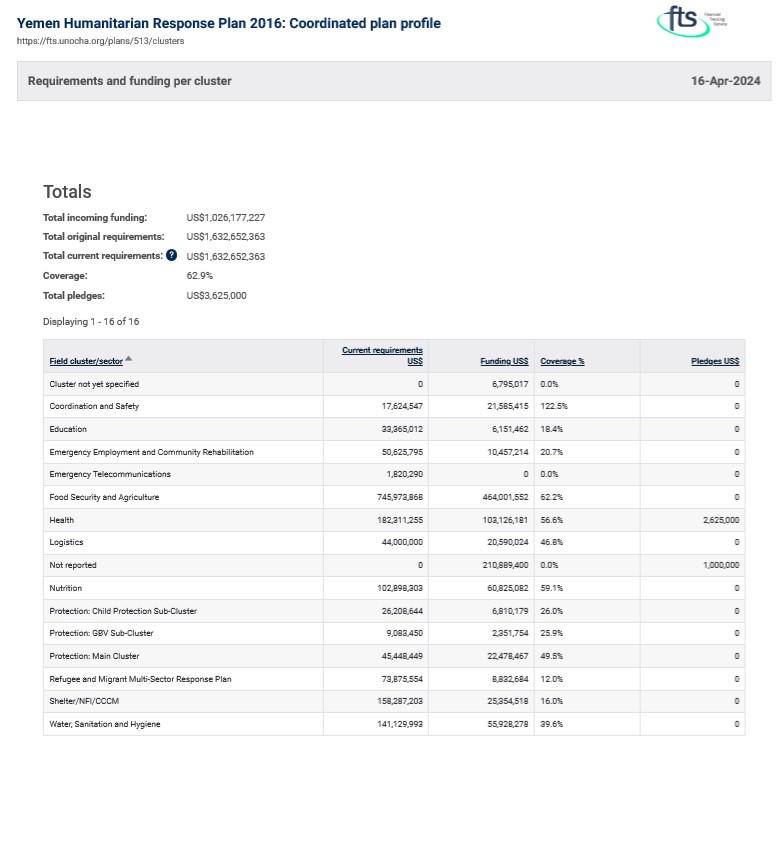Sort by Pledges US$ column header
This screenshot has height=855, width=782.
pyautogui.click(x=715, y=361)
